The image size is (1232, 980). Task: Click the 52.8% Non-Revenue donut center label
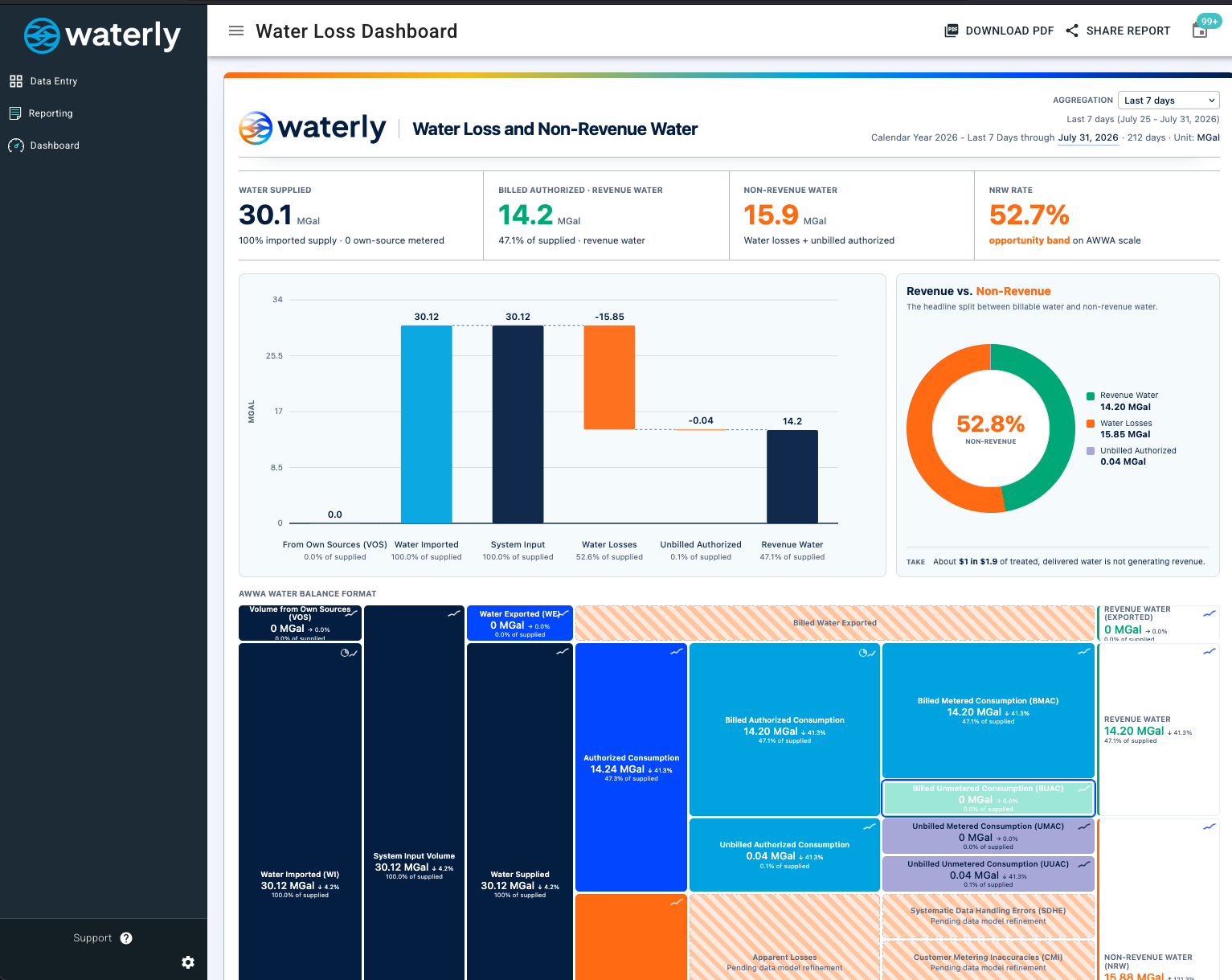[x=991, y=428]
